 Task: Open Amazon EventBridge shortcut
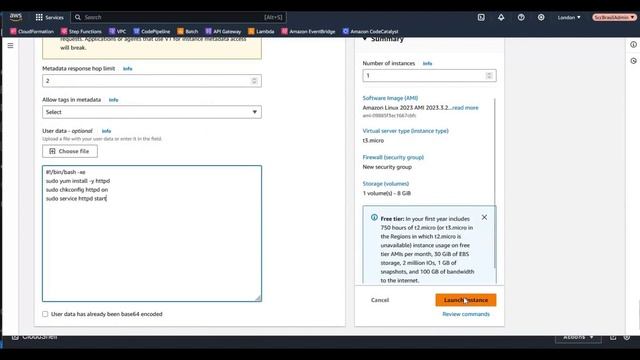[x=308, y=31]
